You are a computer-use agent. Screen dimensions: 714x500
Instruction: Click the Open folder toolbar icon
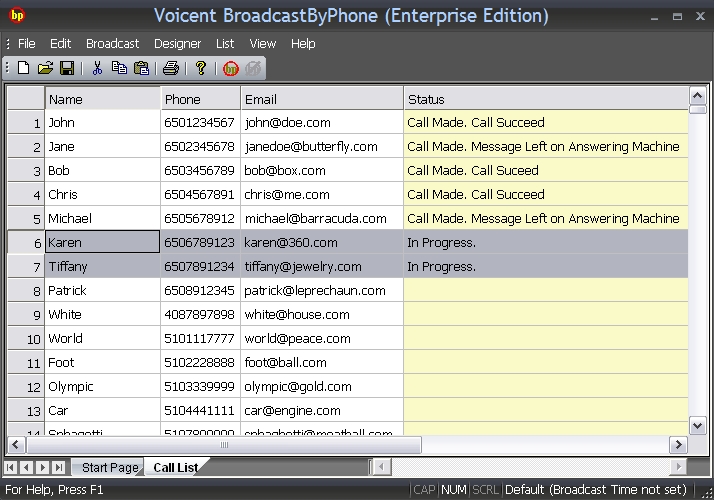click(45, 68)
